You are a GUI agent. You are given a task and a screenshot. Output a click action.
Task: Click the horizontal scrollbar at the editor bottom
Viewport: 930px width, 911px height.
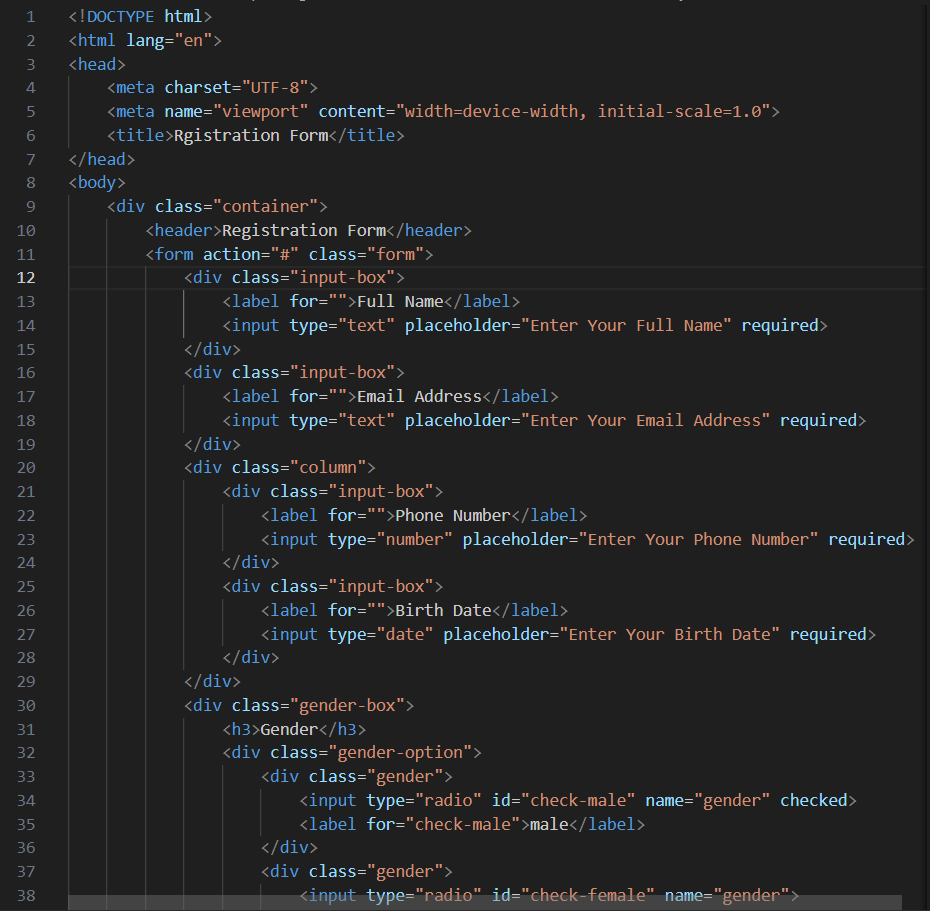click(x=485, y=903)
